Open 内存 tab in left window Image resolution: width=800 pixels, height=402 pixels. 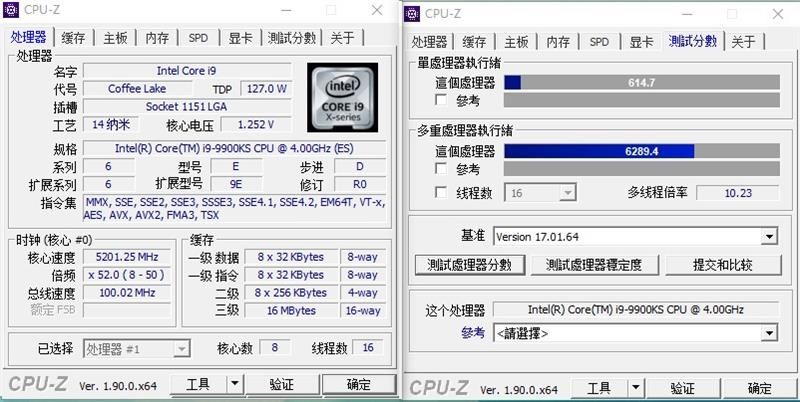point(157,38)
